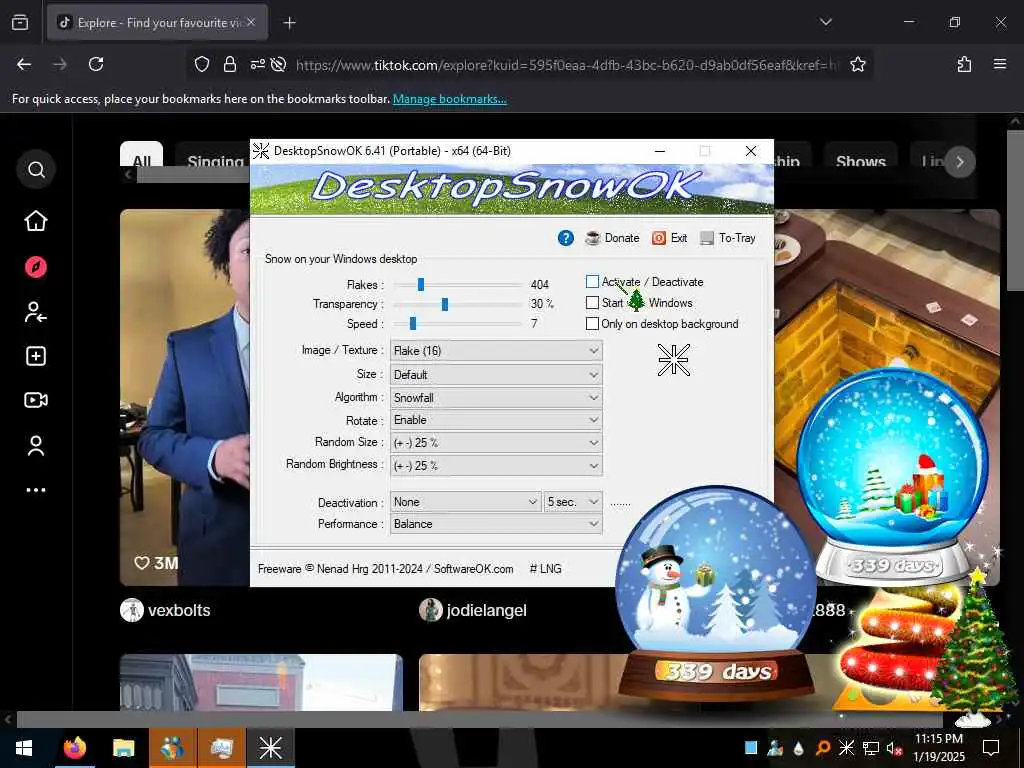Open the Windows Start menu
Screen dimensions: 1024x768
[24, 748]
